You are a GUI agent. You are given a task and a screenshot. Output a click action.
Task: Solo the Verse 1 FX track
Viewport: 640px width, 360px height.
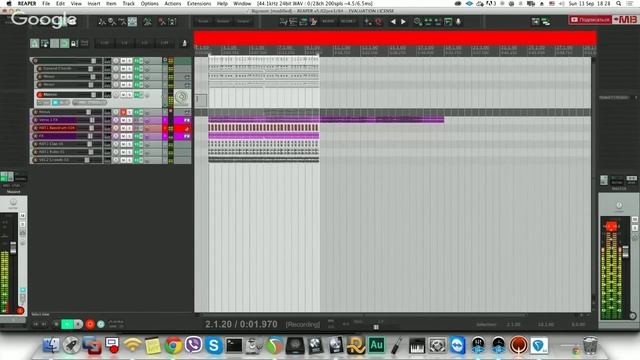point(129,120)
